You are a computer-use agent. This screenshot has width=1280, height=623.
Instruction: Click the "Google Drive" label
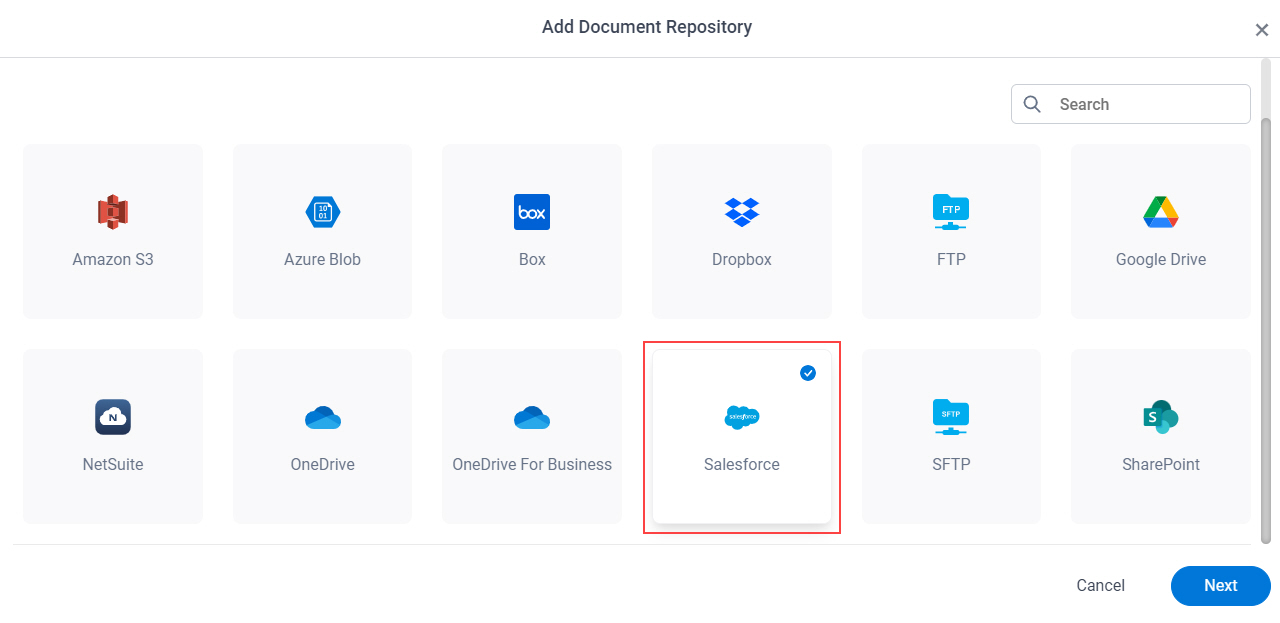click(1161, 259)
